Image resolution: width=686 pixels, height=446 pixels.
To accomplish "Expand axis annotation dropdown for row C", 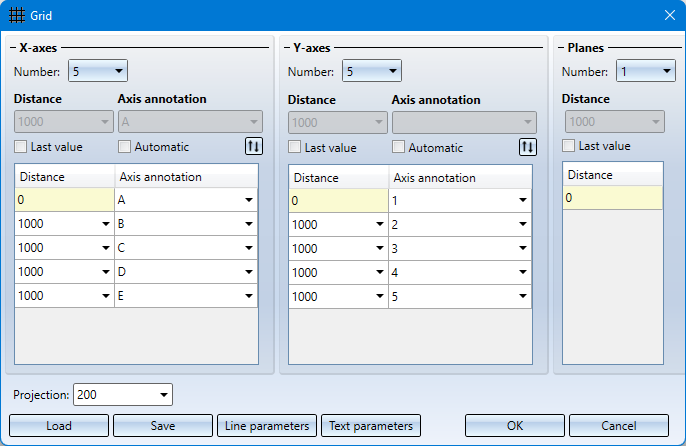I will [249, 248].
